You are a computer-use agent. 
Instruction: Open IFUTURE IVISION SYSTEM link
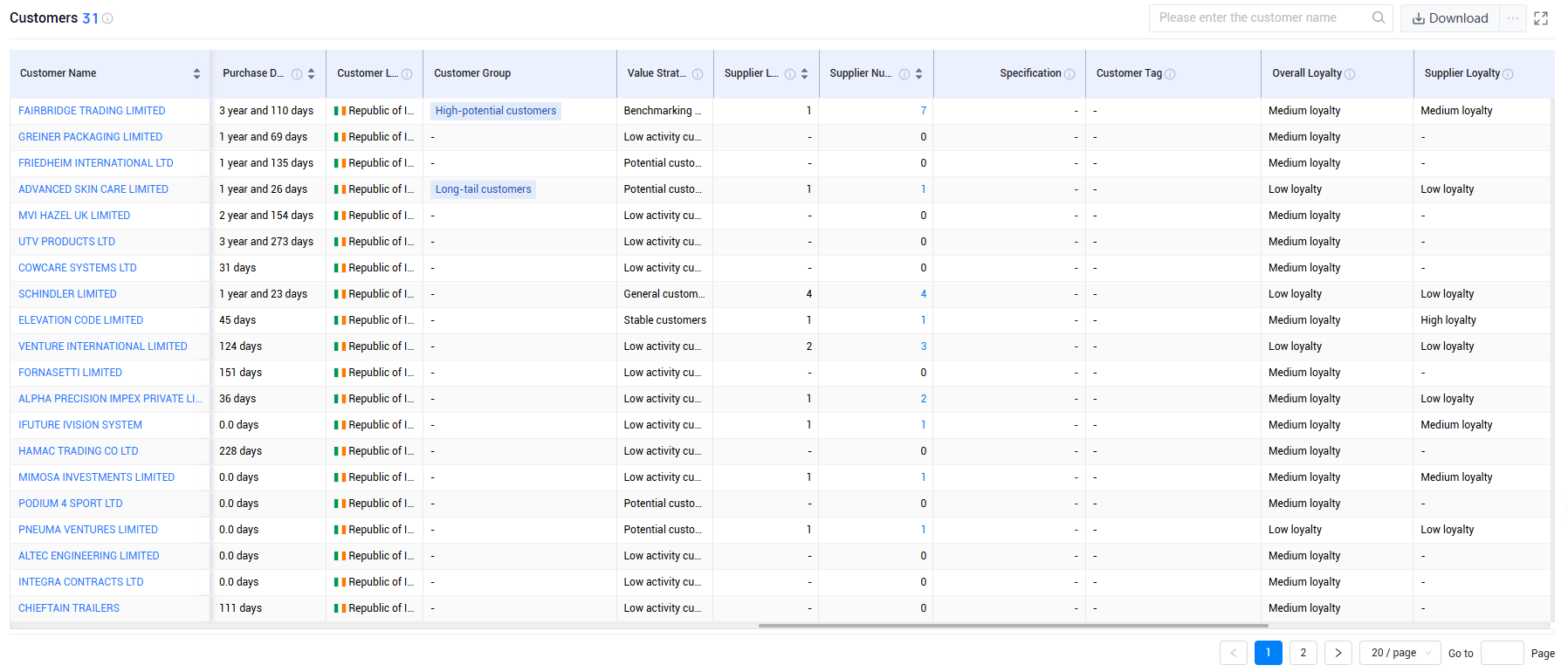[x=80, y=425]
